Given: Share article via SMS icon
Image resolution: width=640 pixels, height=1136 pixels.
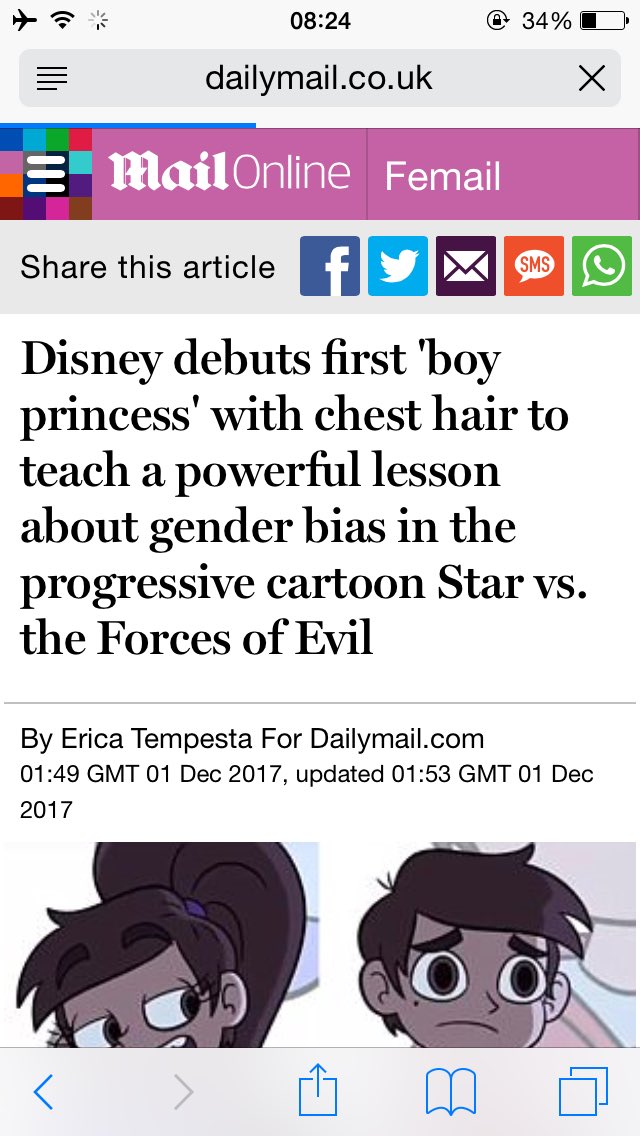Looking at the screenshot, I should coord(533,266).
